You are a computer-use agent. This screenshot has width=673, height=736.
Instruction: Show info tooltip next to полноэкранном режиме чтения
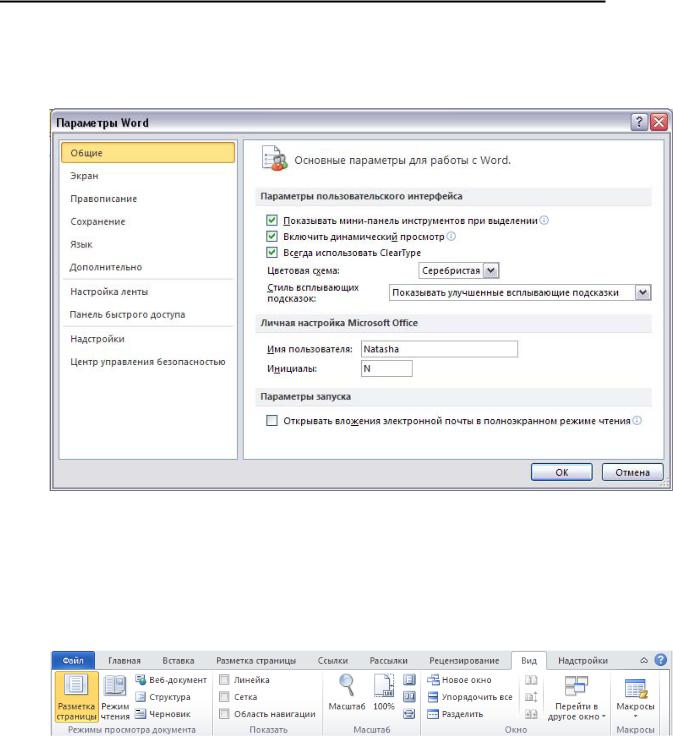coord(637,420)
